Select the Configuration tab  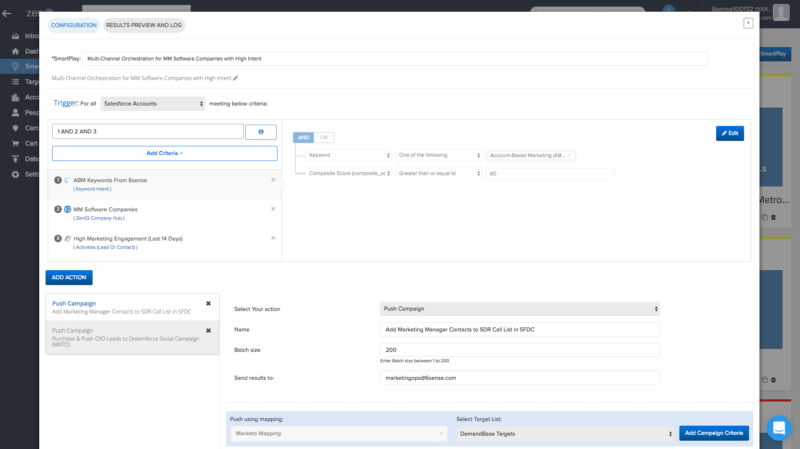click(x=73, y=25)
